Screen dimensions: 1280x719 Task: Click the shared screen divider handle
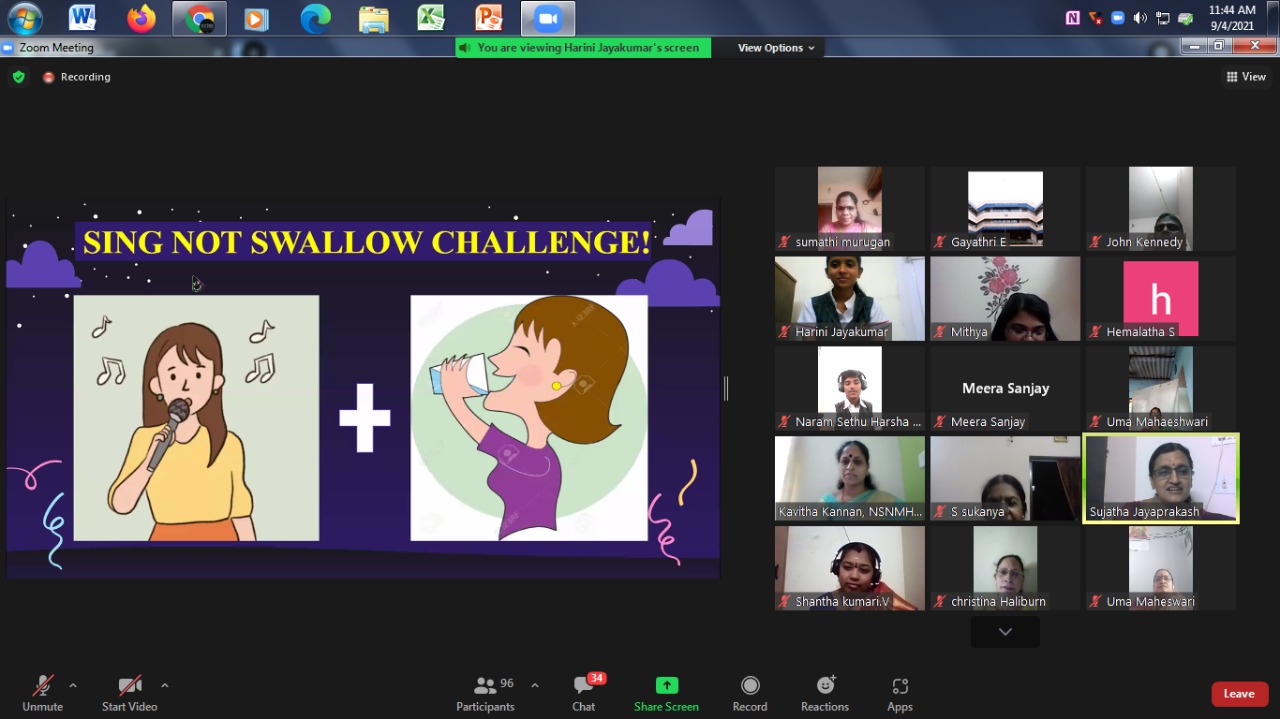(726, 388)
